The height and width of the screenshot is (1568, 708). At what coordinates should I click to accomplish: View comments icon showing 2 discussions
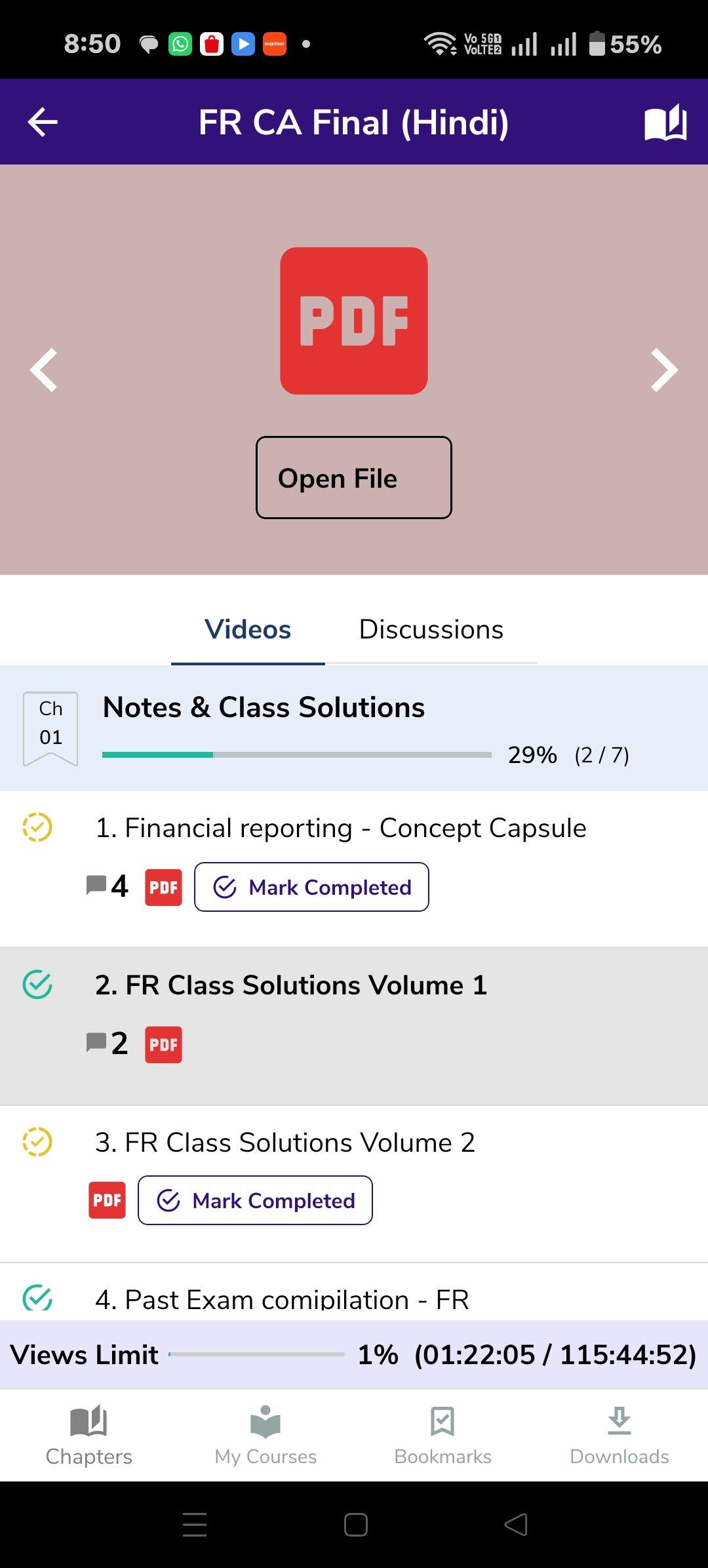(108, 1043)
